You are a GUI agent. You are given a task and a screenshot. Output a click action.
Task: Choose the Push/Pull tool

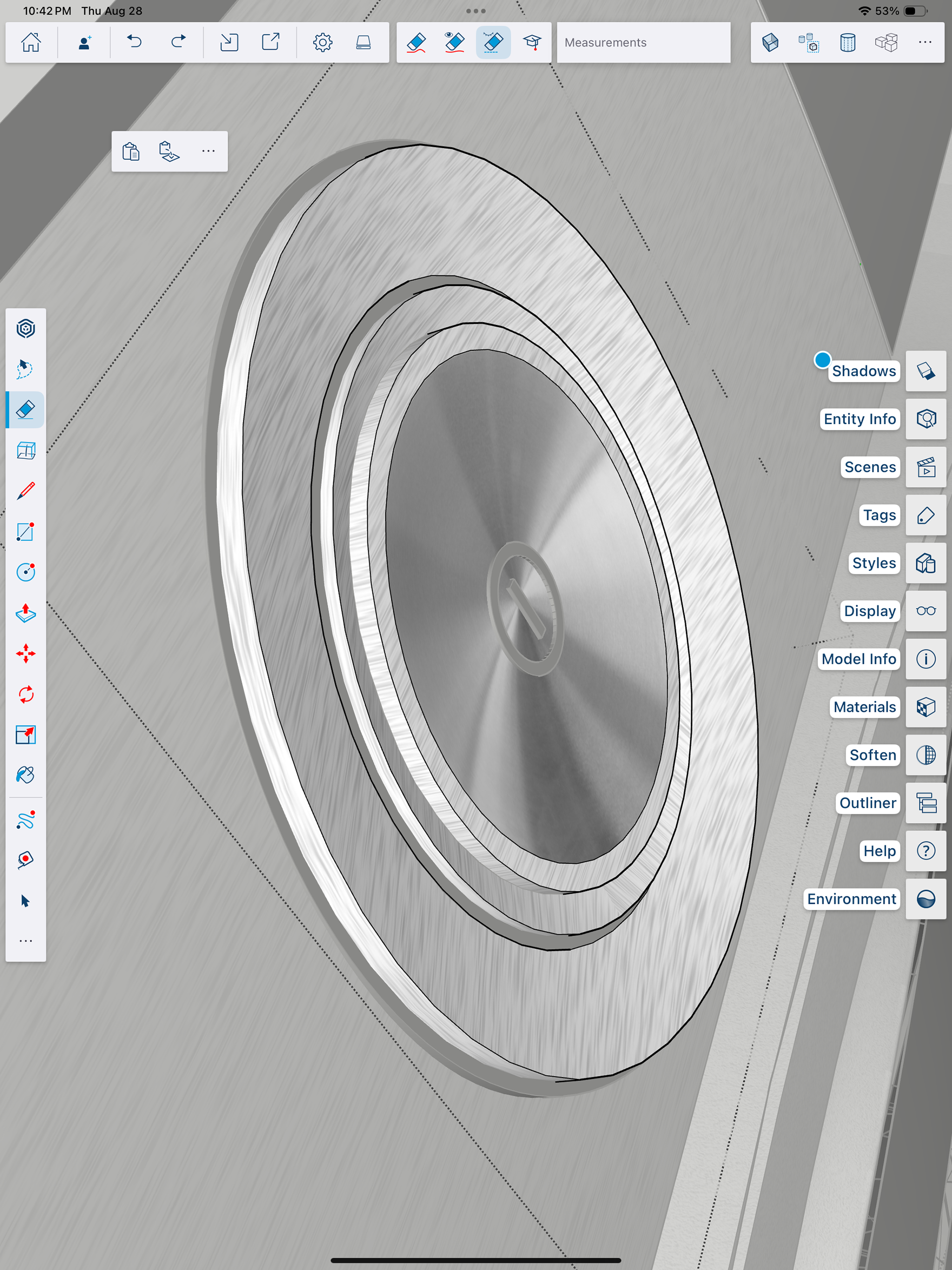[25, 613]
